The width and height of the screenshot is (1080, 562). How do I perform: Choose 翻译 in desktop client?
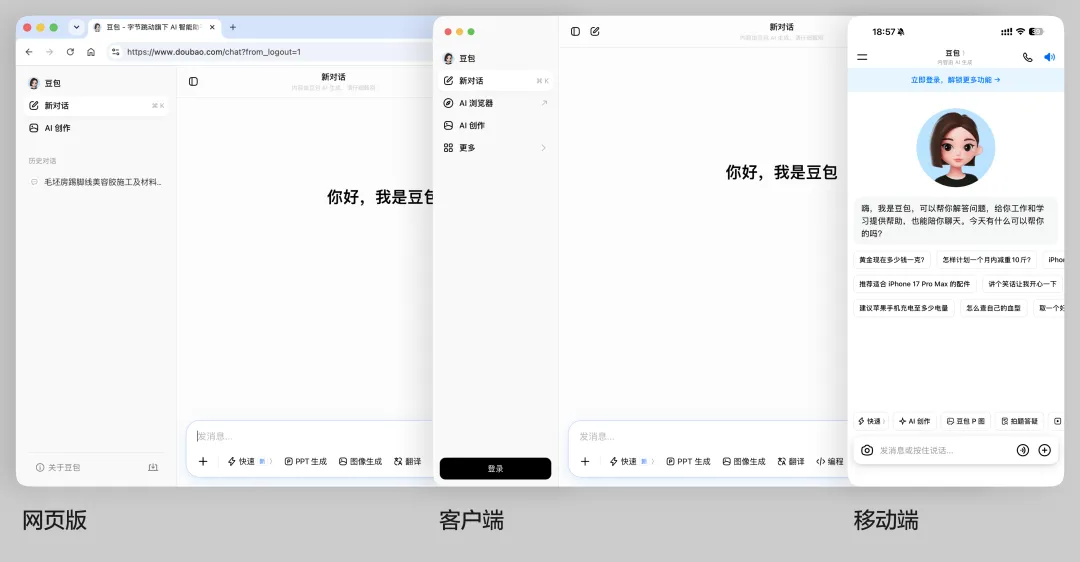(x=791, y=461)
